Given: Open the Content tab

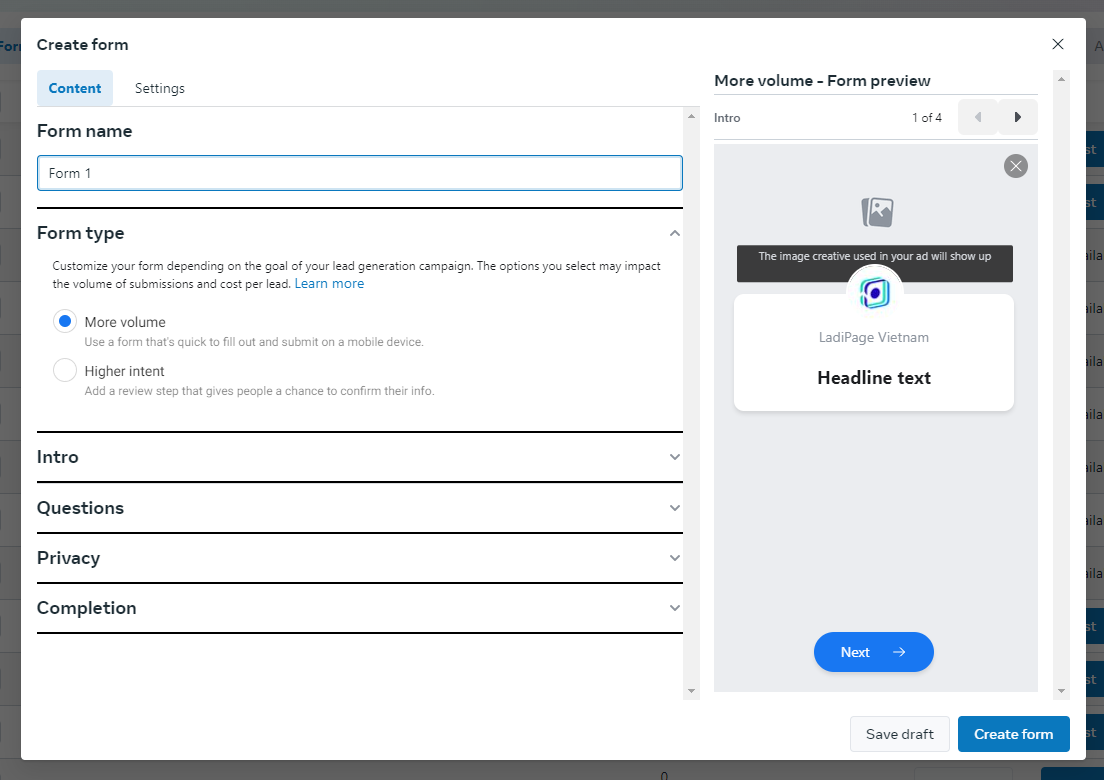Looking at the screenshot, I should coord(75,88).
